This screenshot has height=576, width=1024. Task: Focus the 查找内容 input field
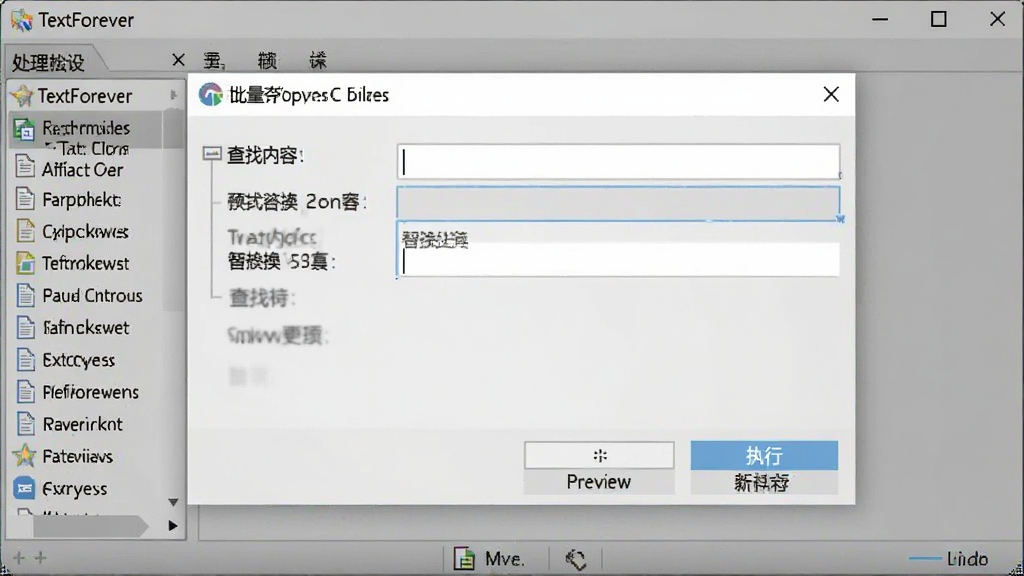618,161
